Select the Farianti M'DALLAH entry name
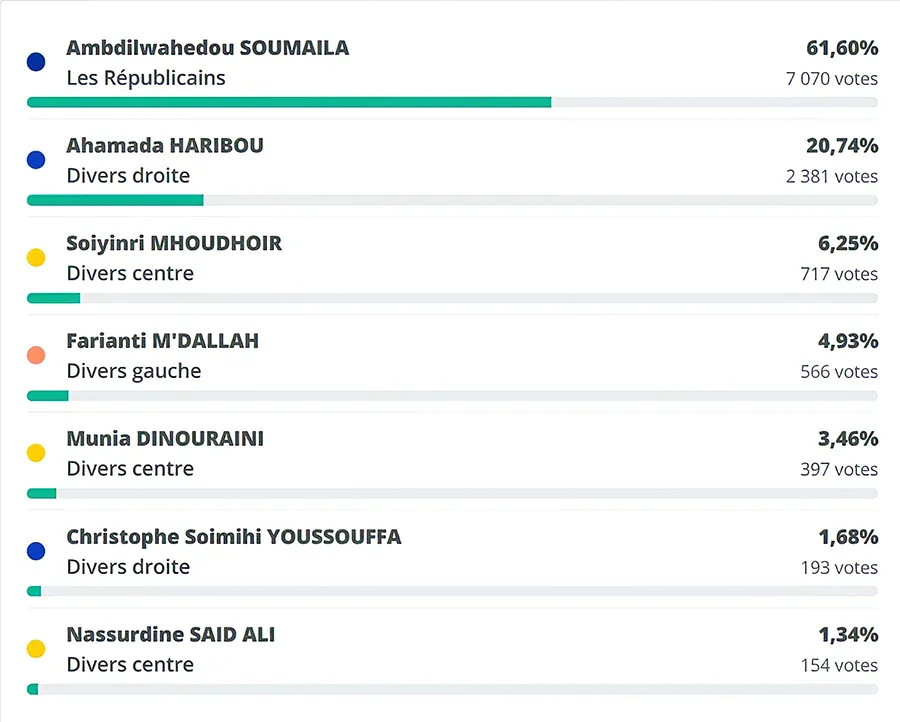The image size is (900, 722). [x=162, y=341]
